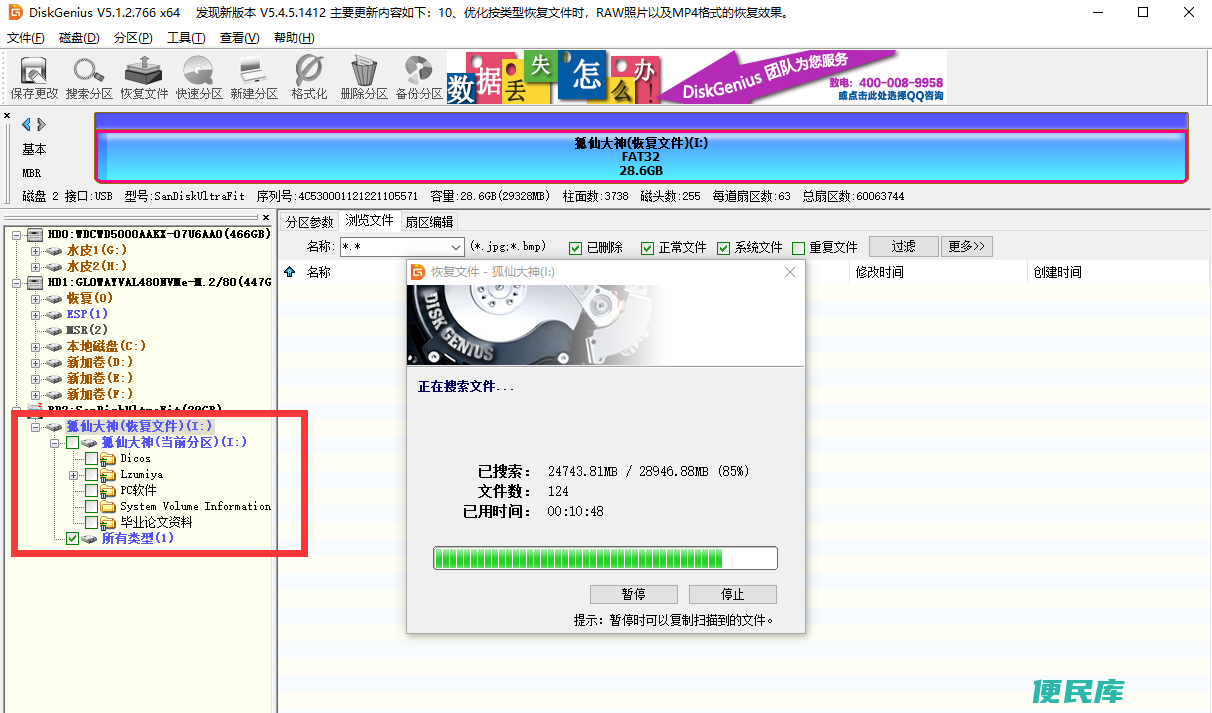Image resolution: width=1212 pixels, height=713 pixels.
Task: Collapse the HD0 disk tree node
Action: pos(17,234)
